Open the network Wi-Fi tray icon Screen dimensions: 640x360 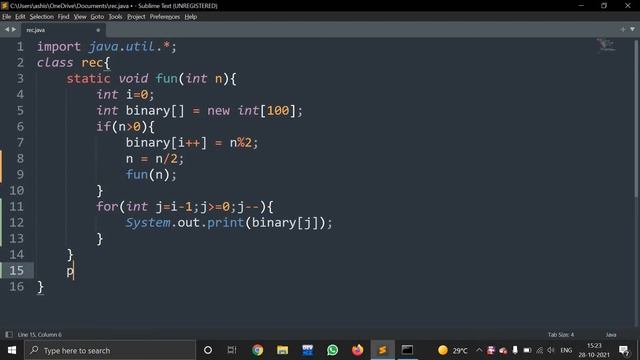[x=540, y=350]
